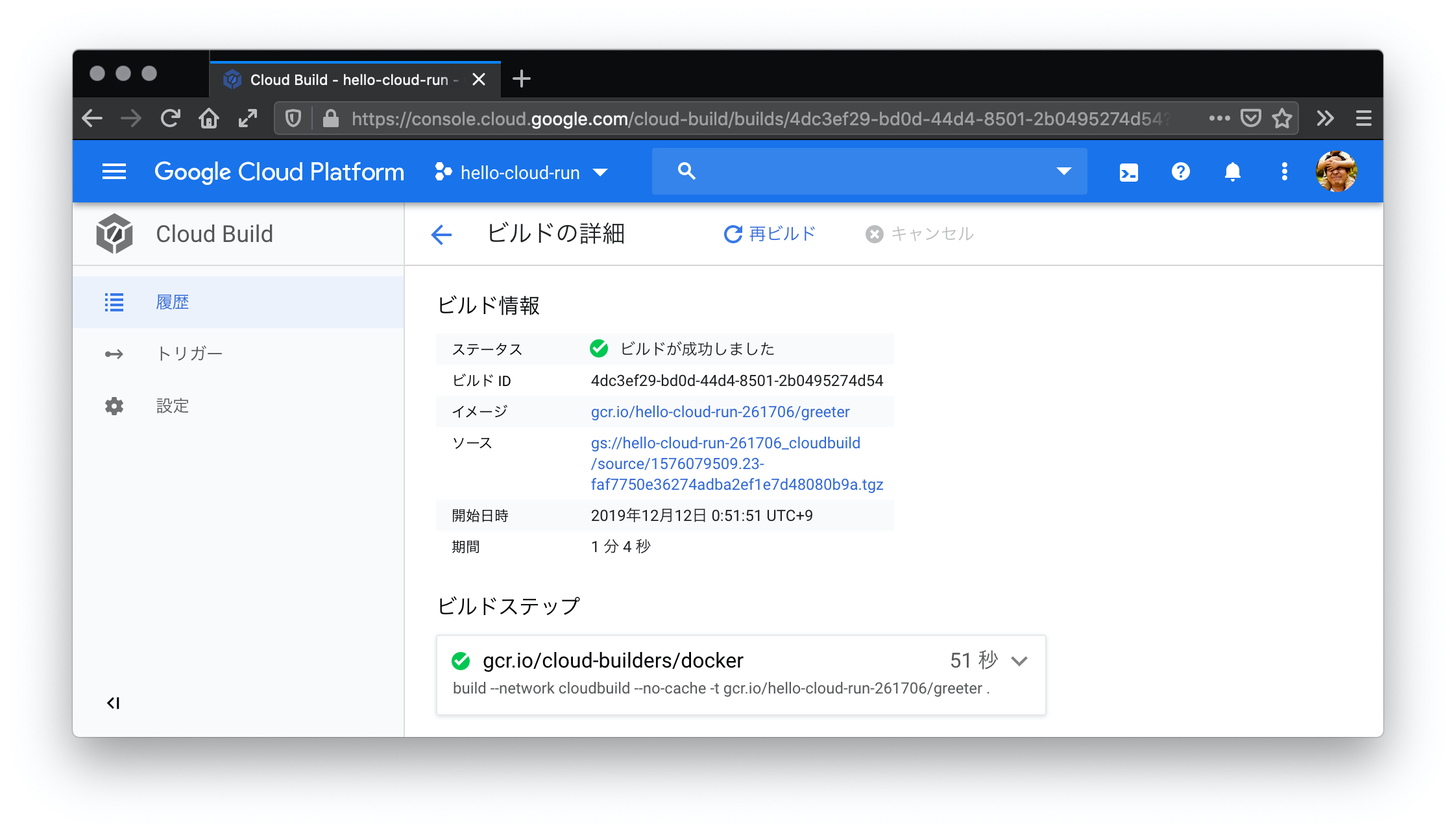Select 履歴 in the sidebar
Viewport: 1456px width, 833px height.
click(x=238, y=302)
